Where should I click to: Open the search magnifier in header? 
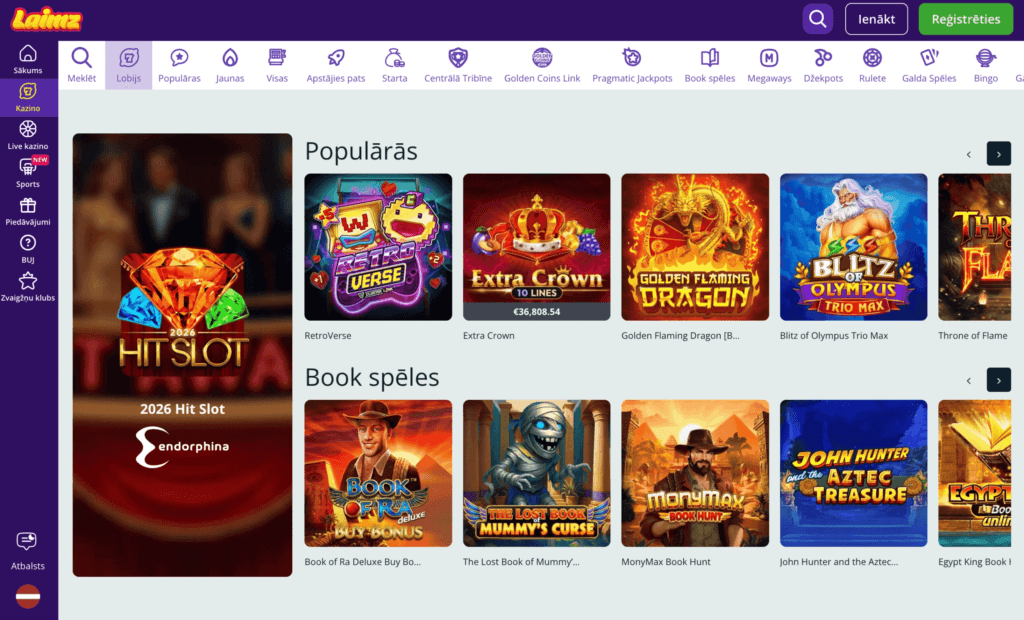point(817,19)
